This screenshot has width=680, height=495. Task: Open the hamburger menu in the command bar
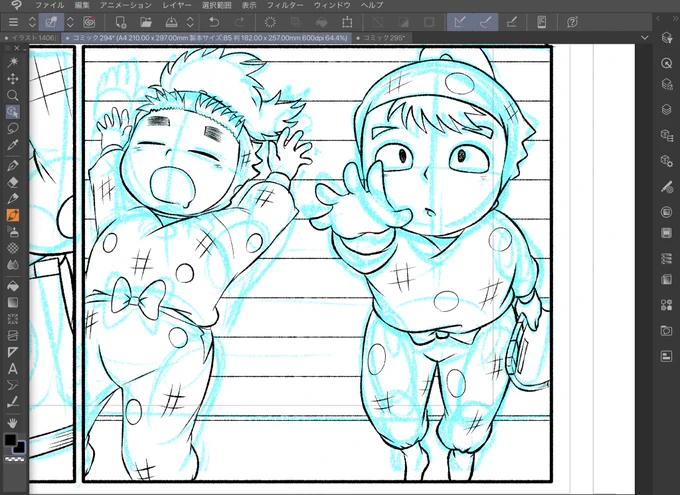pyautogui.click(x=13, y=22)
